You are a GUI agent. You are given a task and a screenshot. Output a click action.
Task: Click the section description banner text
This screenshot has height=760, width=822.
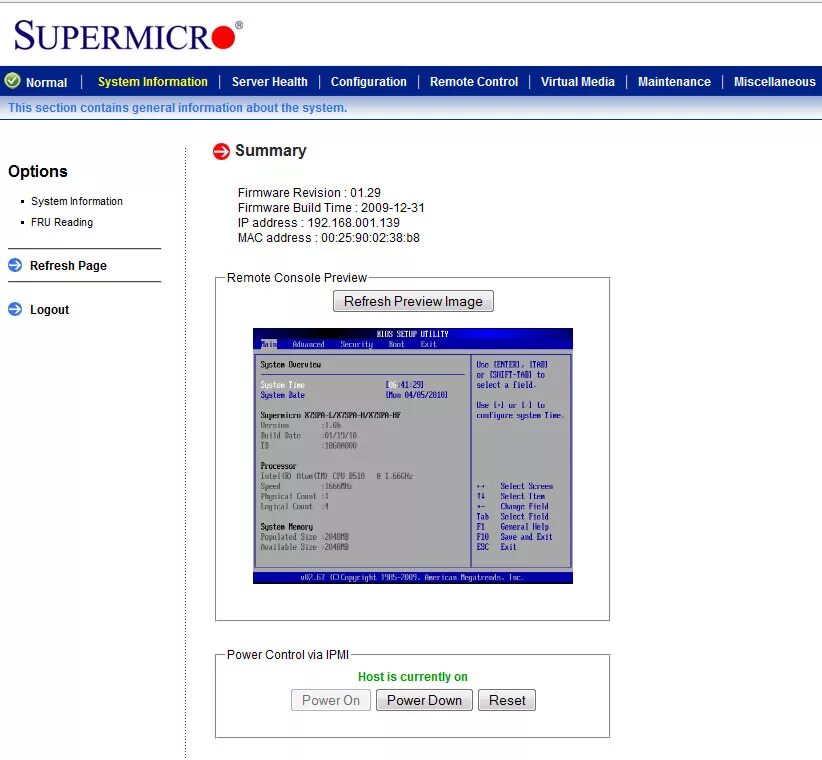(178, 108)
